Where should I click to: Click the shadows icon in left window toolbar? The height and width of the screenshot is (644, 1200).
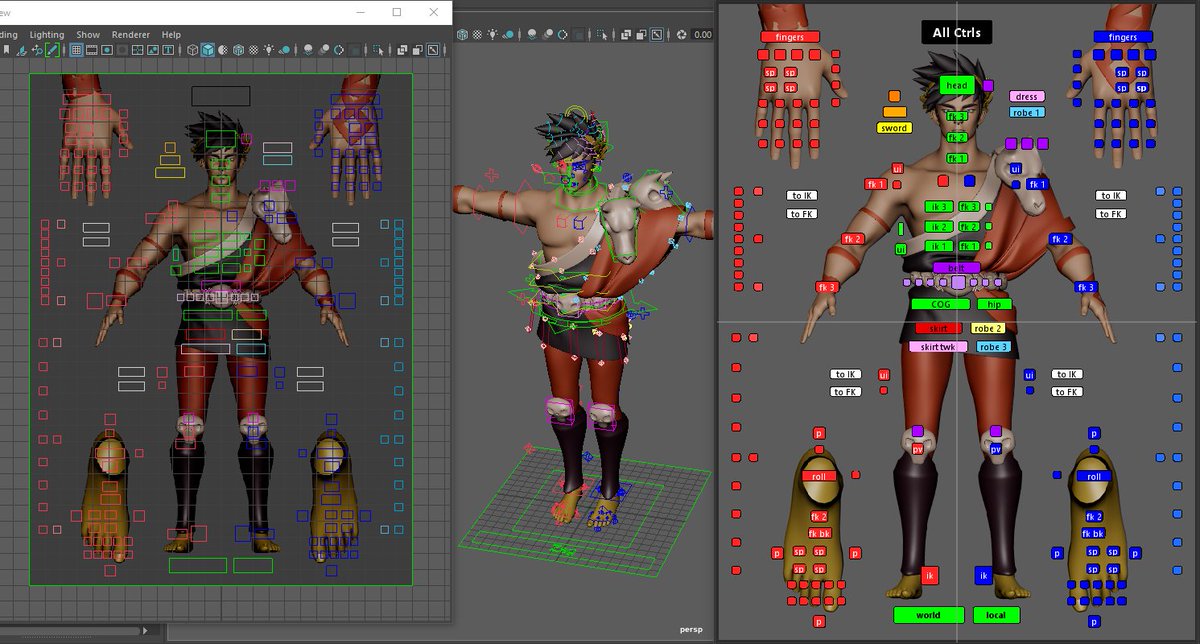tap(285, 50)
